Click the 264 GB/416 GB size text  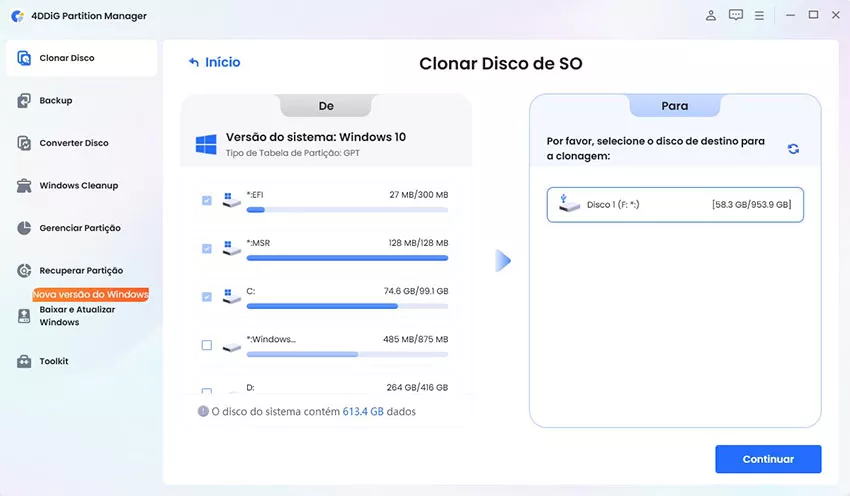pyautogui.click(x=417, y=388)
